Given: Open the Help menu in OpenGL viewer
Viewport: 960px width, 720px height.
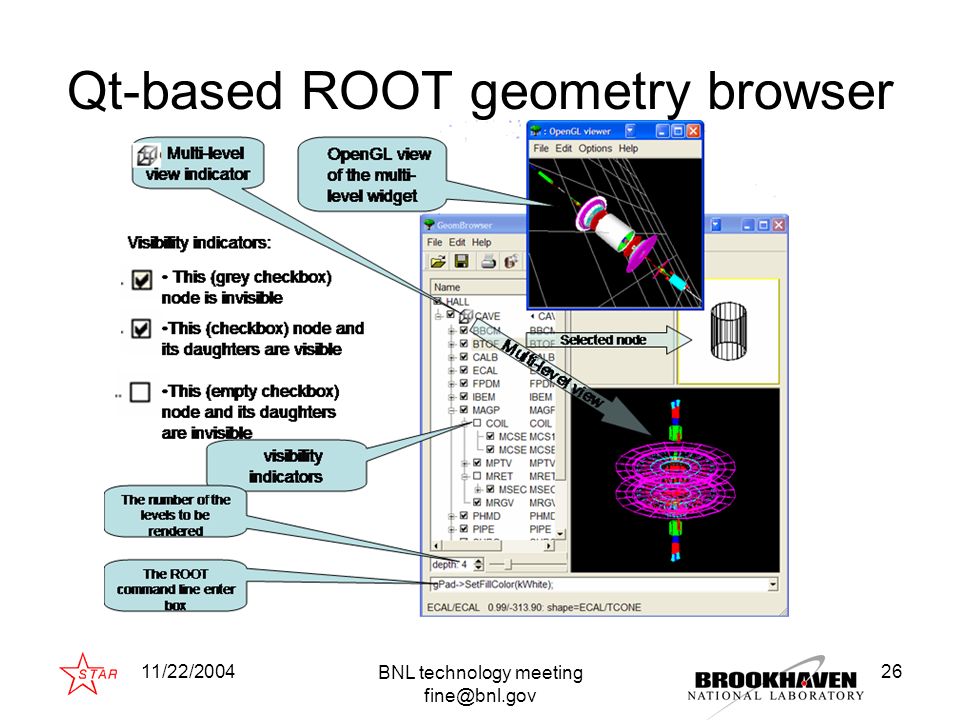Looking at the screenshot, I should point(628,148).
